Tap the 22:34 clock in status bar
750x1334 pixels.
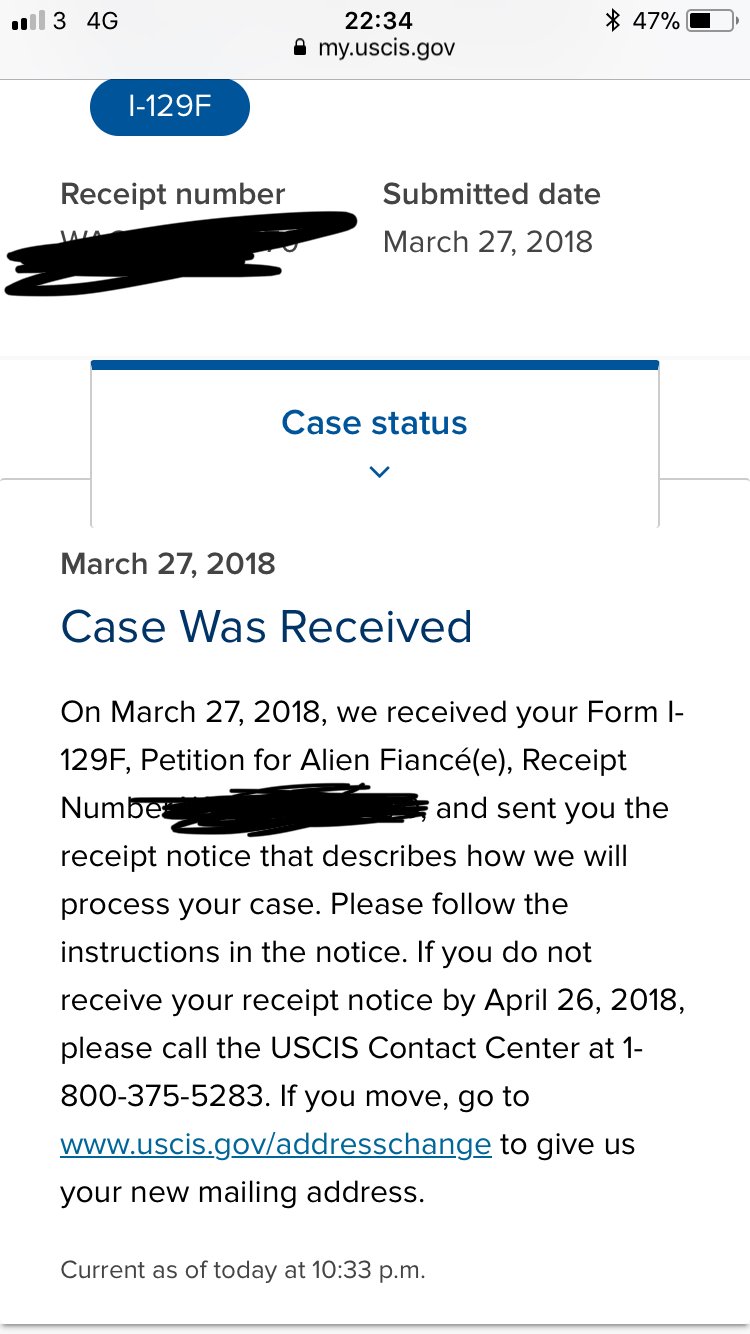click(x=378, y=20)
